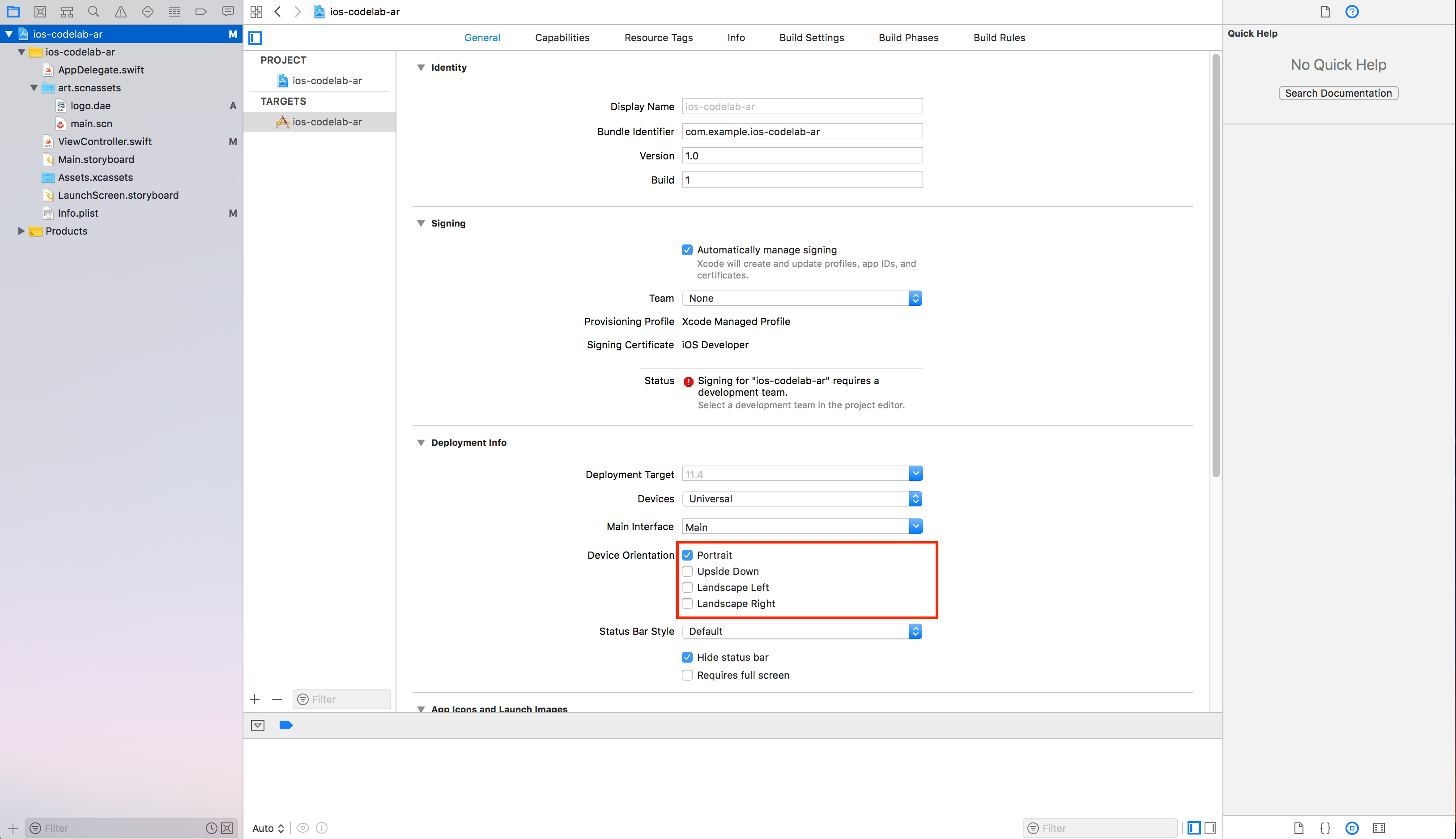Enable Landscape Left orientation
1456x839 pixels.
[687, 587]
